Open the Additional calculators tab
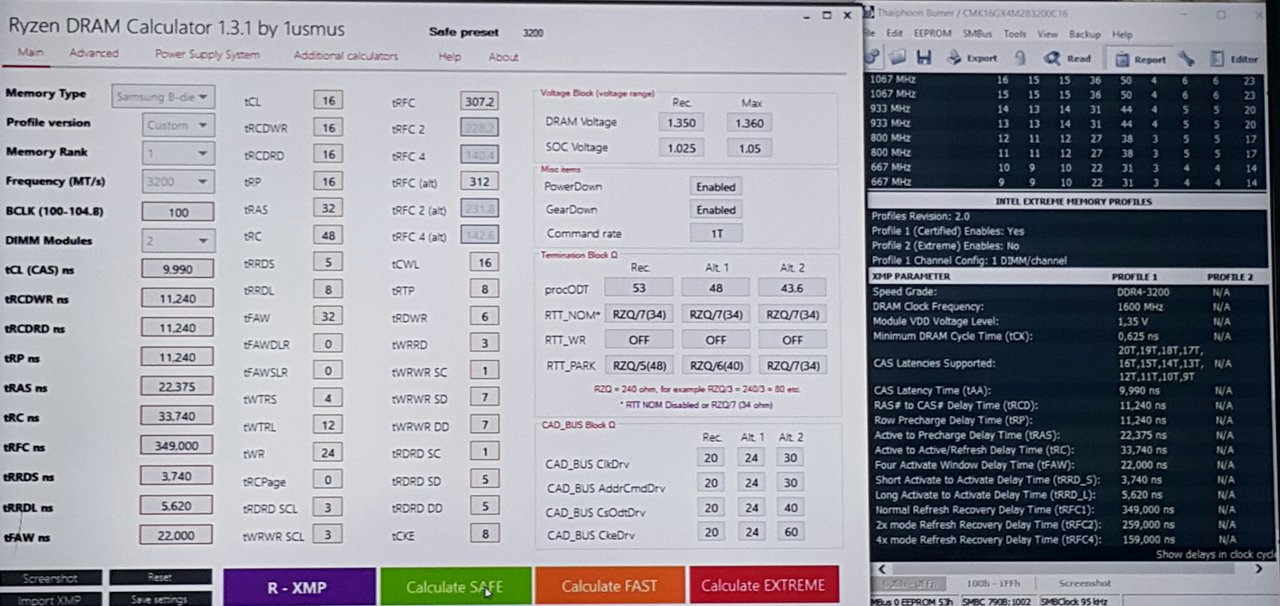The image size is (1280, 606). click(x=345, y=56)
